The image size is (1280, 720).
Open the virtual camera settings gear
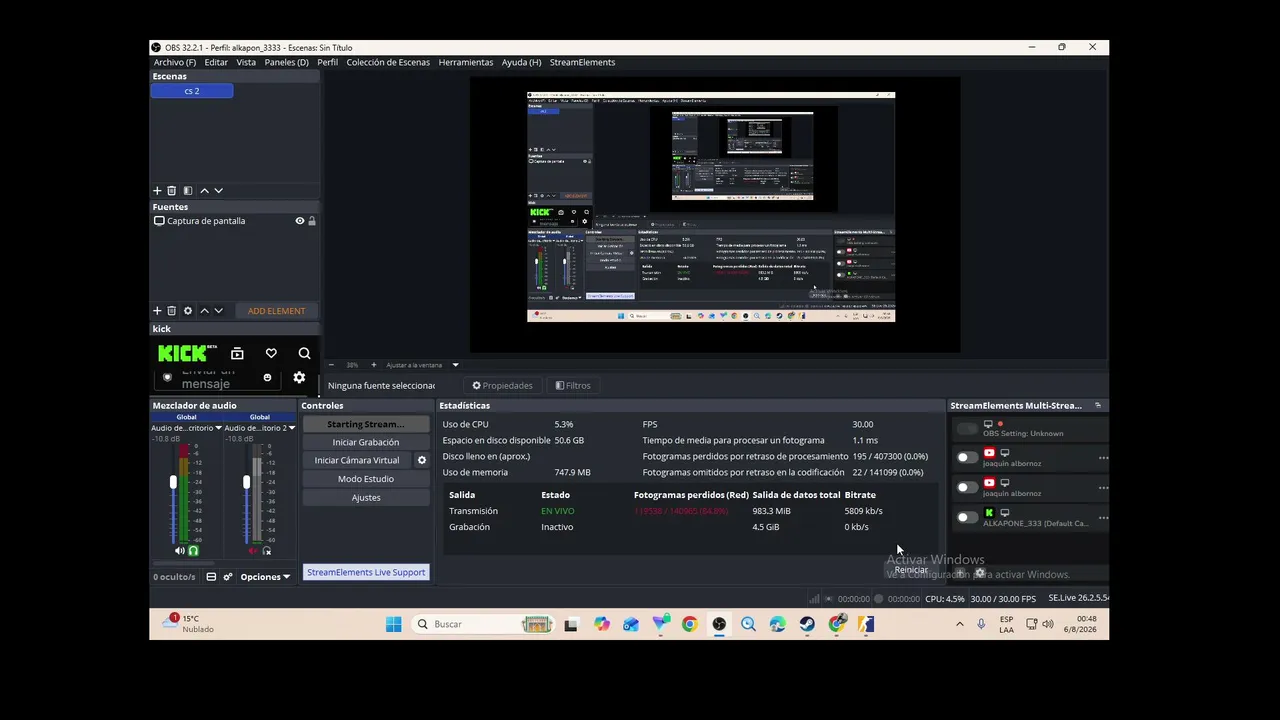422,461
